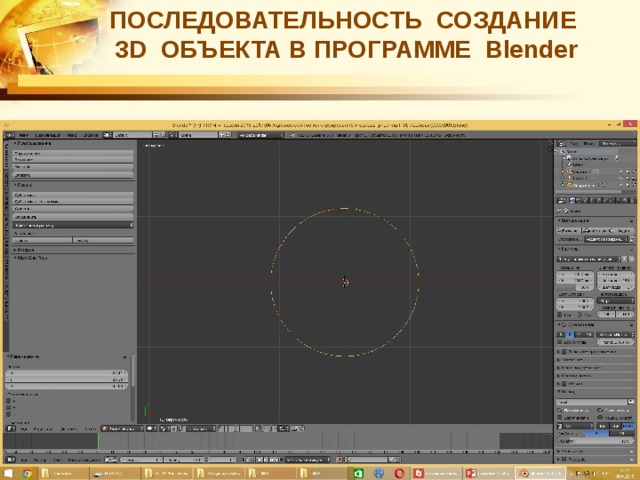
Task: Open the Object menu in 3D viewport header
Action: pos(90,429)
